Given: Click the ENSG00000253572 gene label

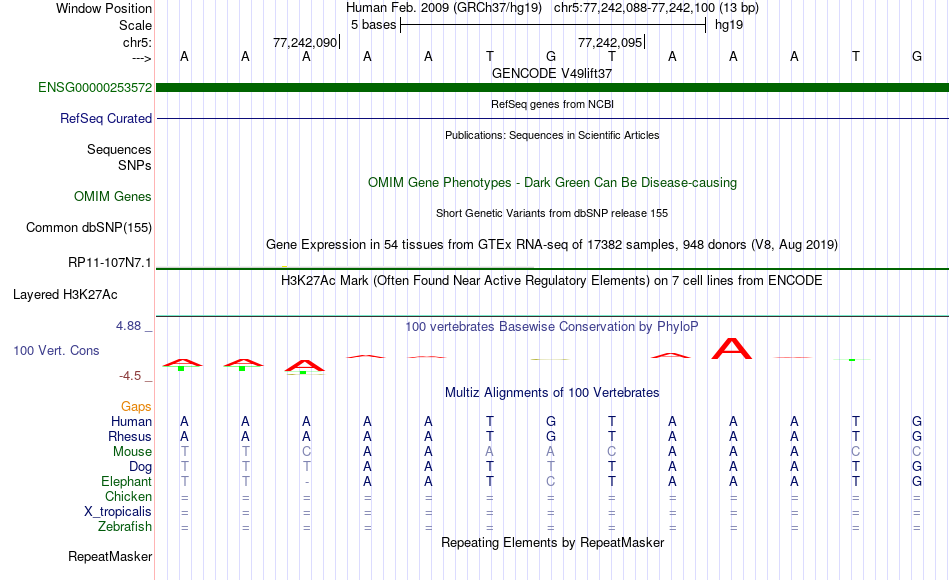Looking at the screenshot, I should 95,87.
